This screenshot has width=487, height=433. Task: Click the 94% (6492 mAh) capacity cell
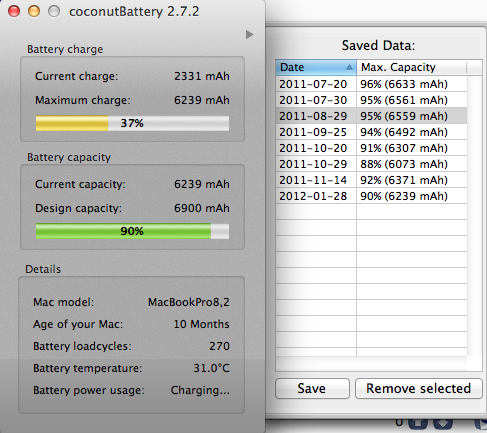coord(412,132)
